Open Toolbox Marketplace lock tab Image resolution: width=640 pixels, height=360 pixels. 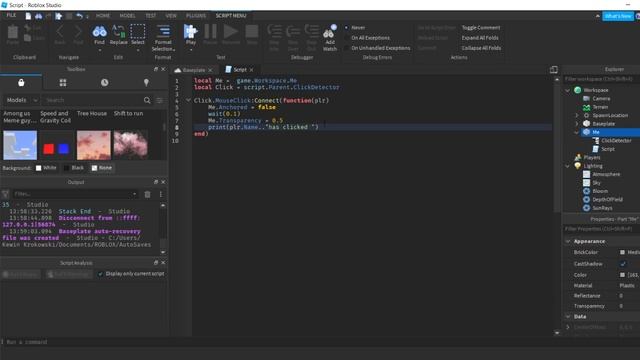click(x=21, y=83)
